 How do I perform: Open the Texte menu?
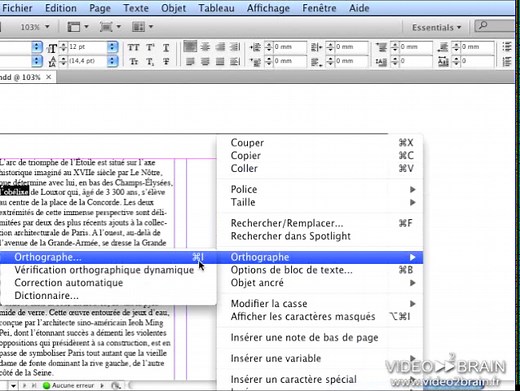(x=136, y=8)
